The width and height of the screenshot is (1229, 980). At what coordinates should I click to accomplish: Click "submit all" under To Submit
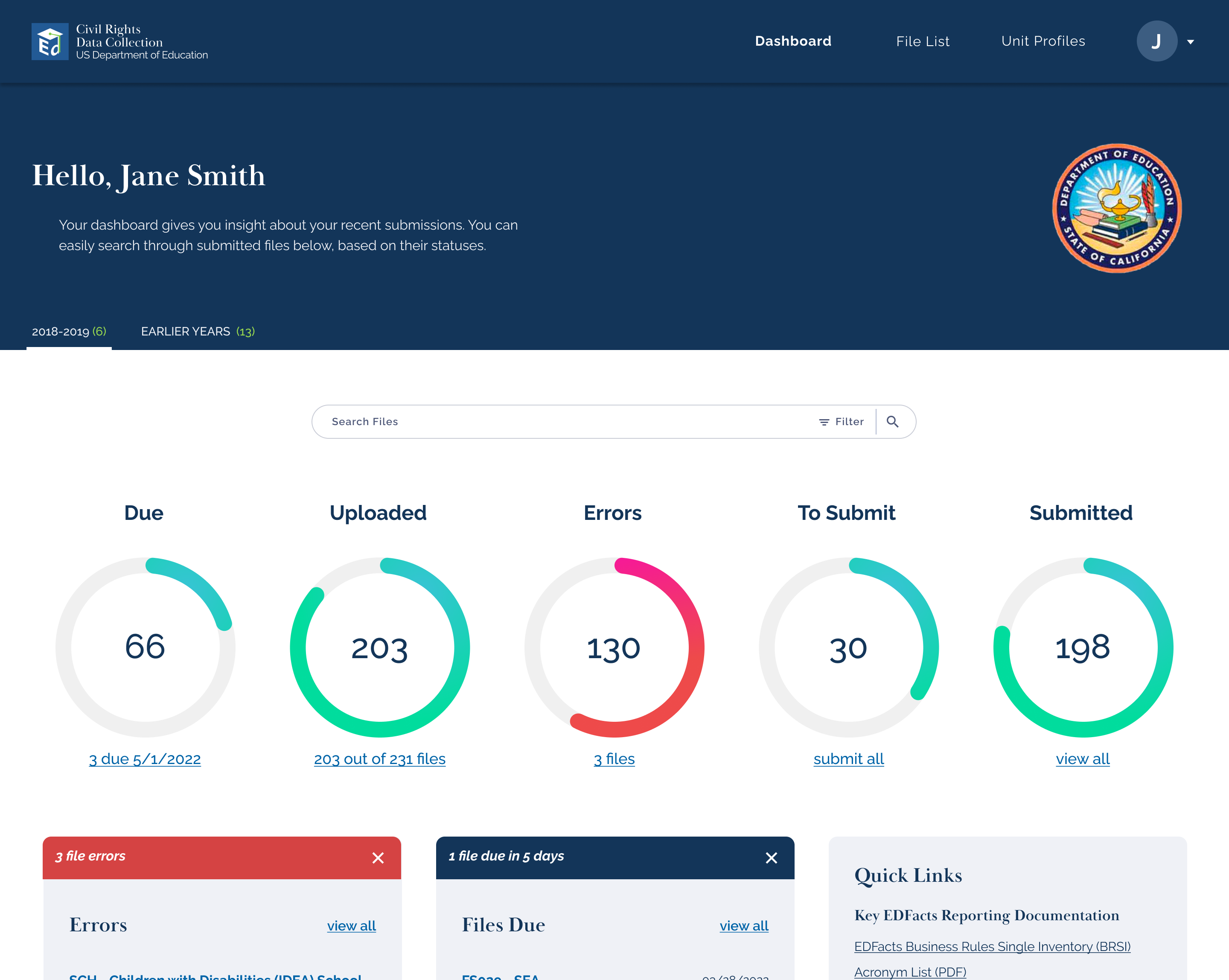[848, 759]
